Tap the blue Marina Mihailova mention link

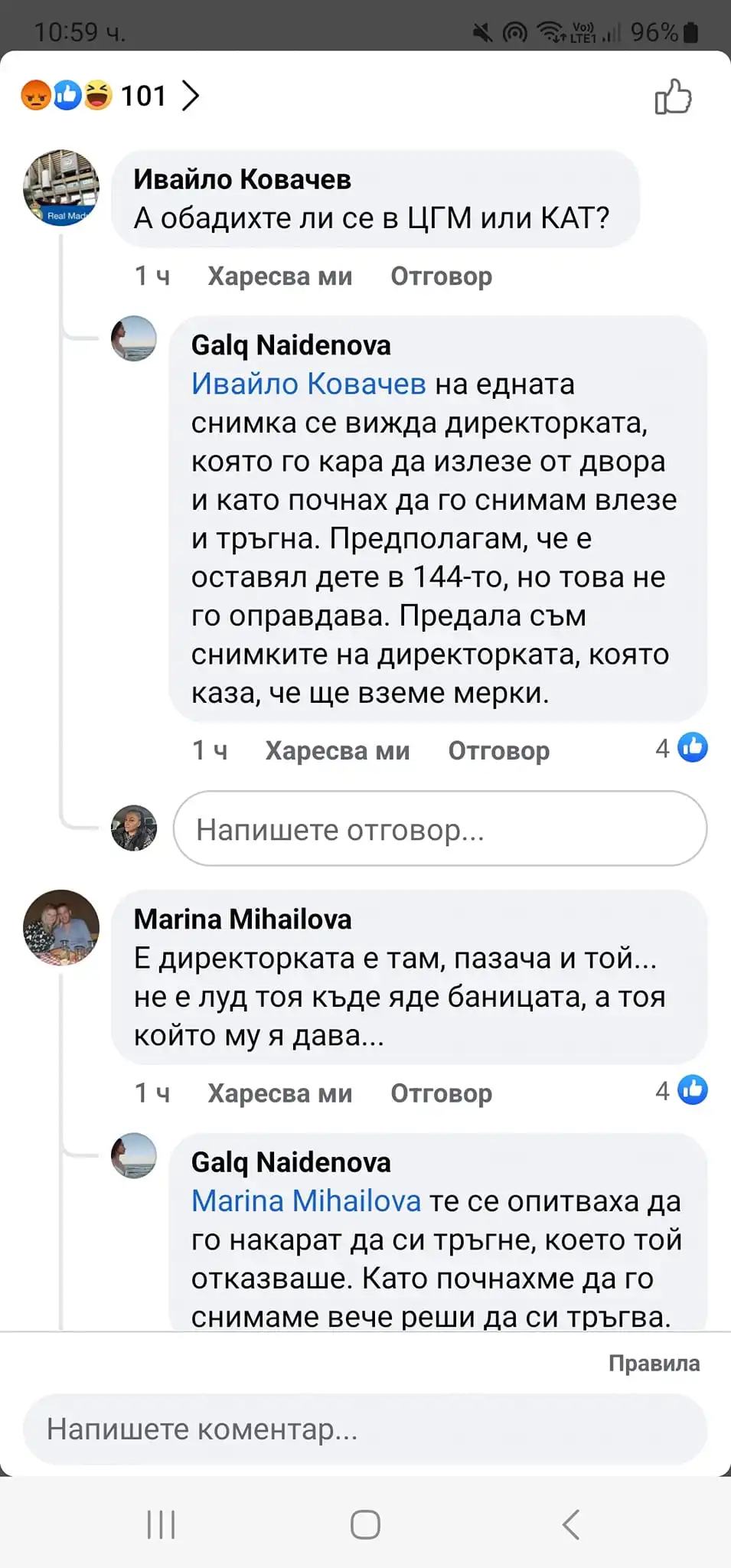coord(305,1200)
